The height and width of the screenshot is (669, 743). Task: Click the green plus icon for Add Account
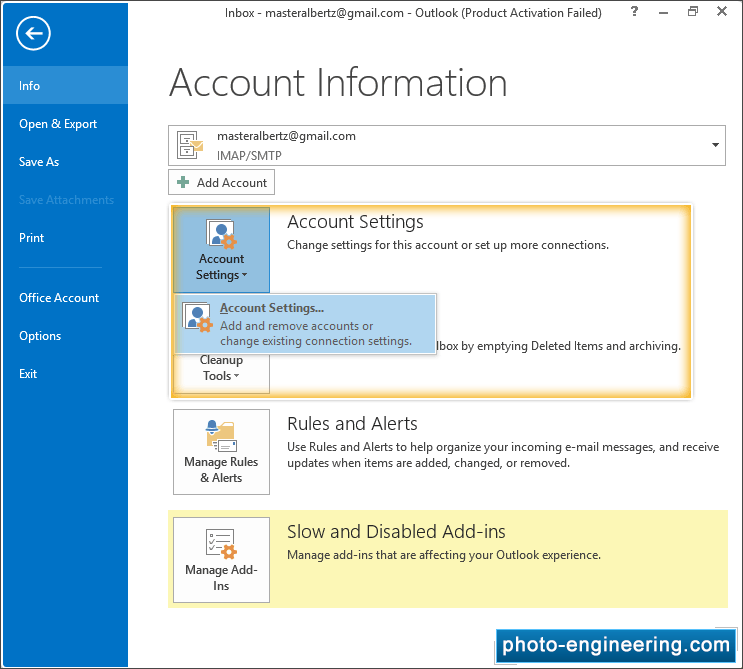pos(183,182)
